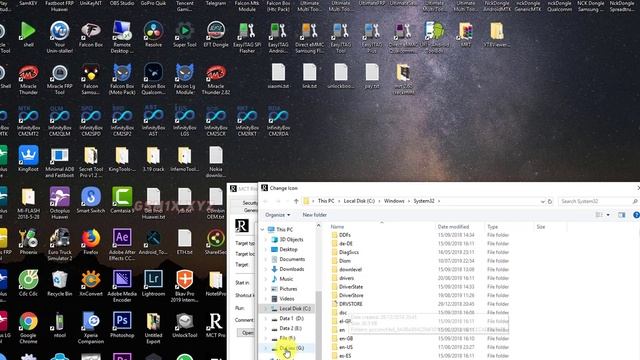Select the XnConvert desktop icon

91,284
